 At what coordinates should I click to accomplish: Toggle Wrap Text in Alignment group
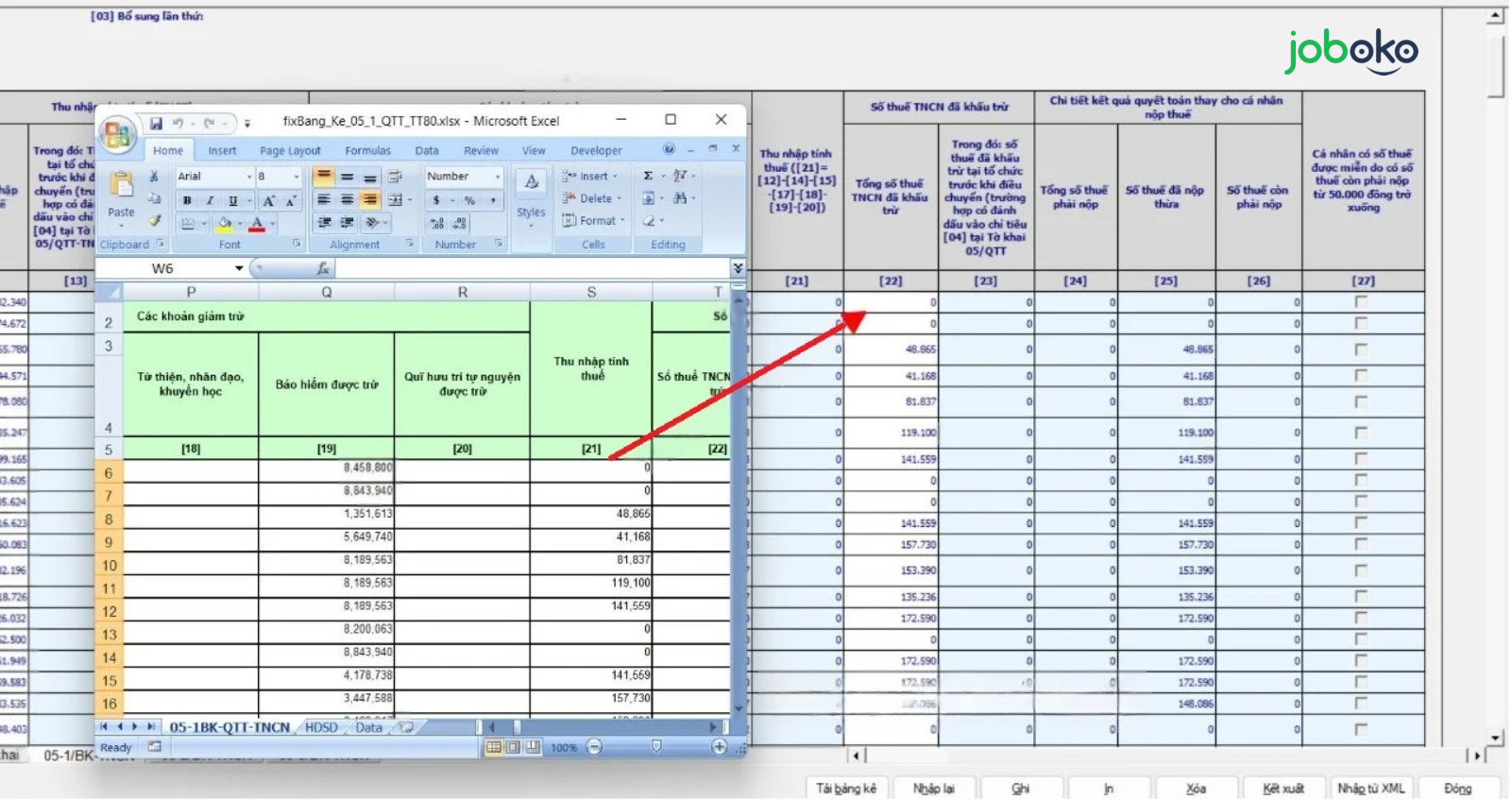[395, 177]
